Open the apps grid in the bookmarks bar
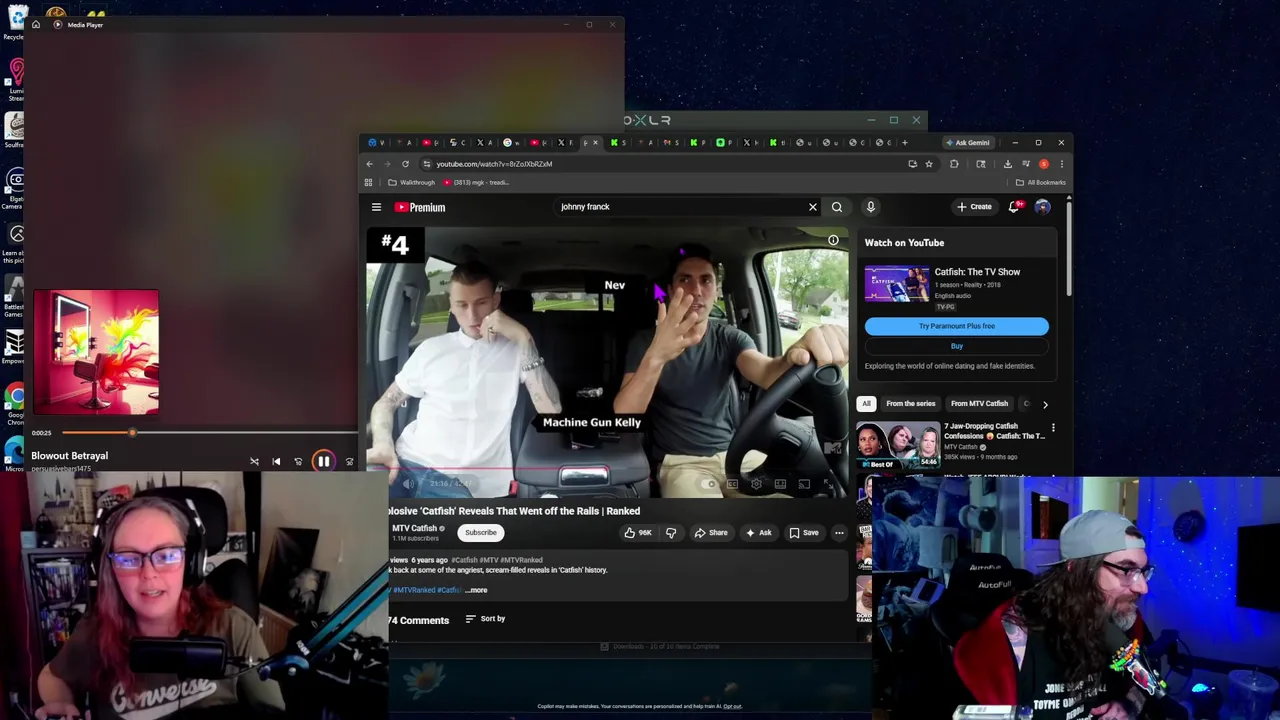 click(368, 182)
